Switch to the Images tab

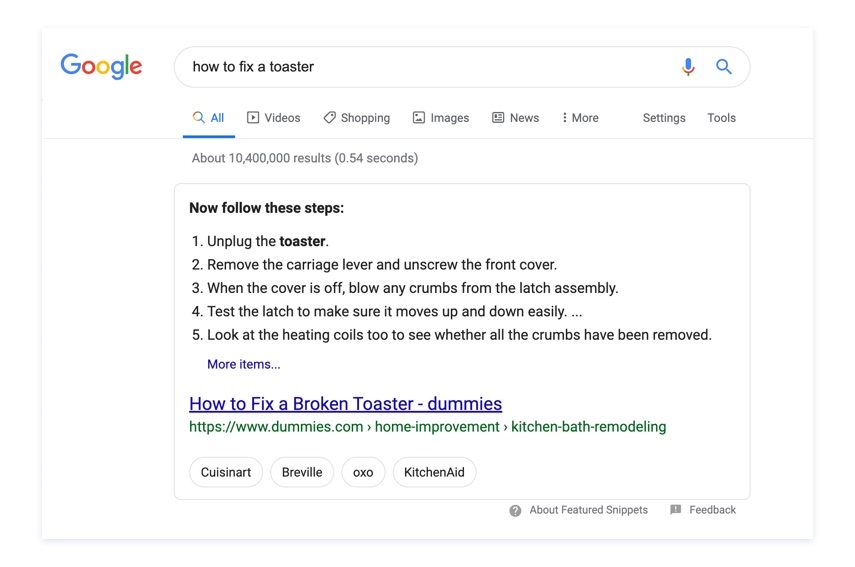pyautogui.click(x=441, y=118)
